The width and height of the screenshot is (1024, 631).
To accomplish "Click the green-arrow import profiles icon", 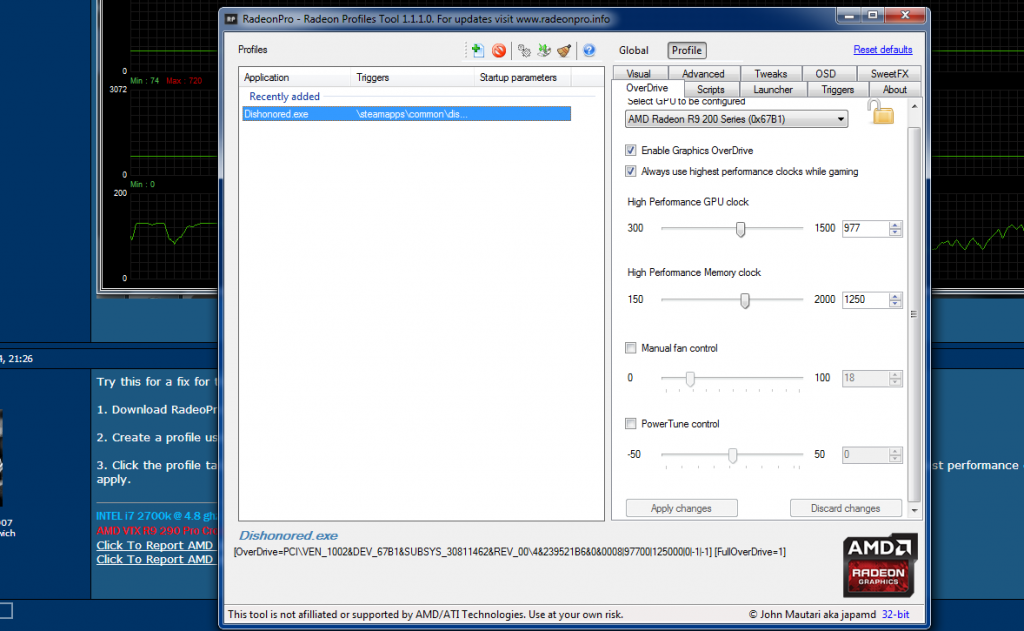I will click(544, 50).
